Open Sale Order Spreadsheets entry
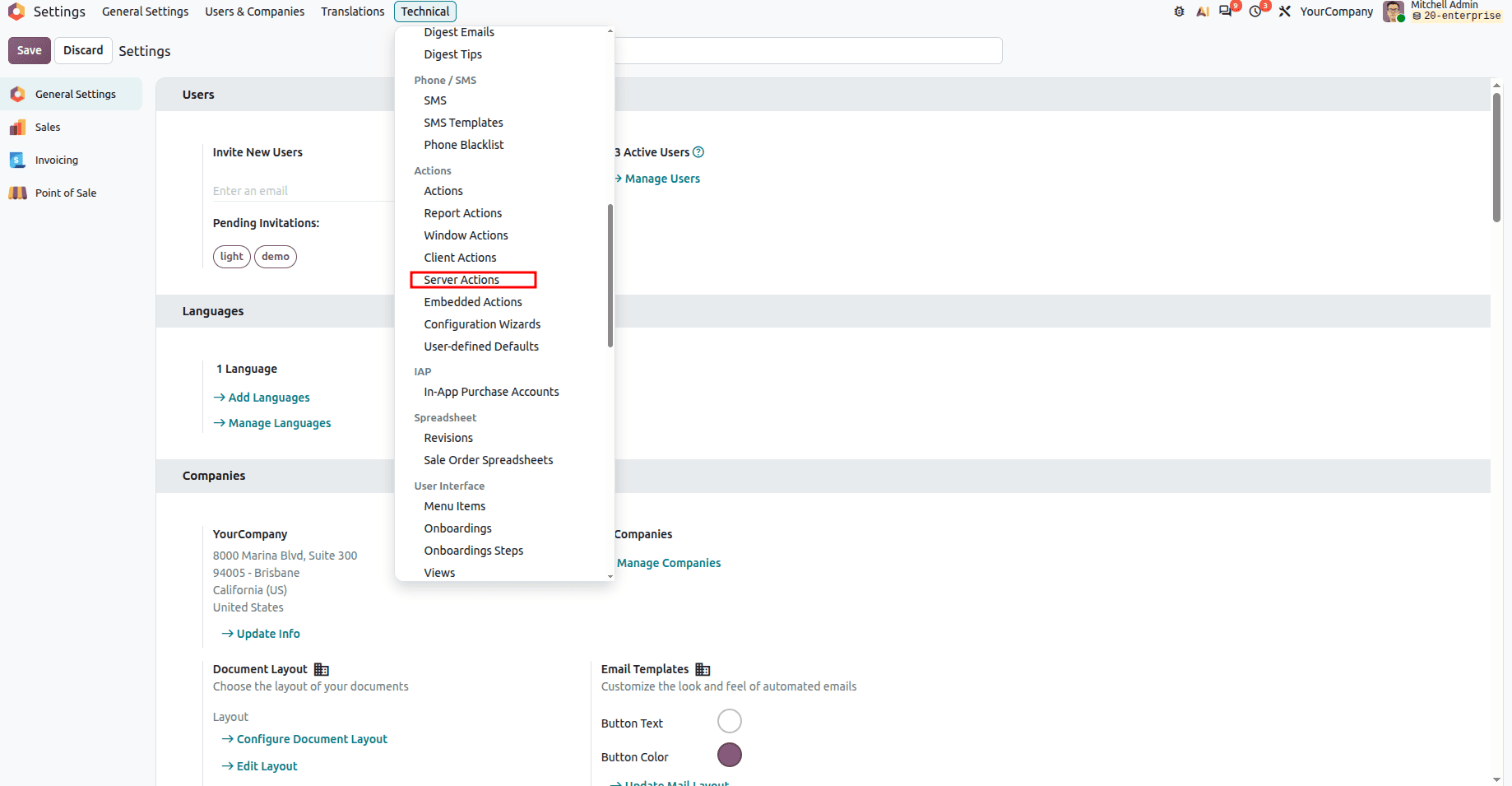 coord(488,460)
